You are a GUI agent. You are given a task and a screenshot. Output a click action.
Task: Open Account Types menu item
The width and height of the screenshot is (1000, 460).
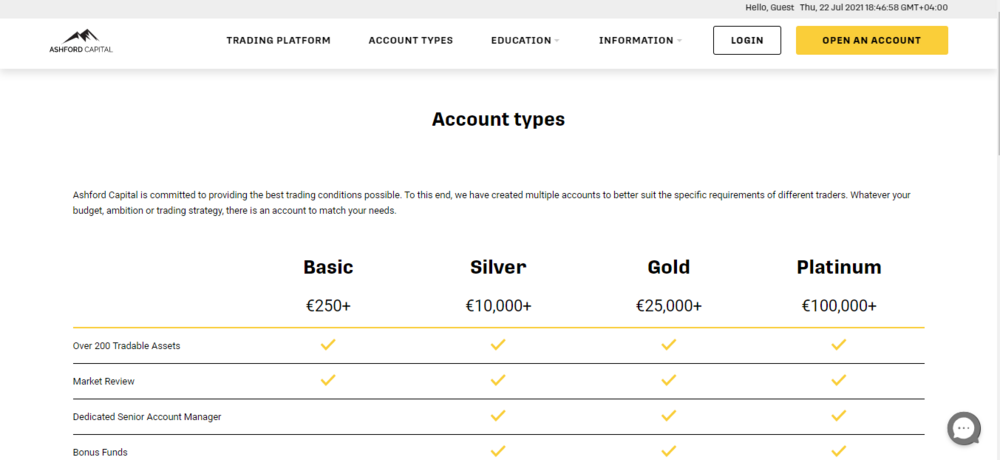pos(410,41)
